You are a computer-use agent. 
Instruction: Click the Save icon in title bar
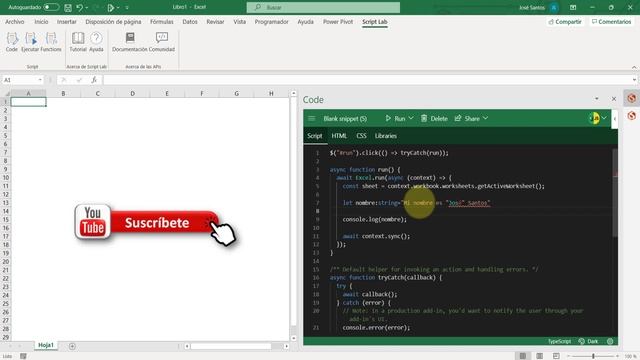68,7
